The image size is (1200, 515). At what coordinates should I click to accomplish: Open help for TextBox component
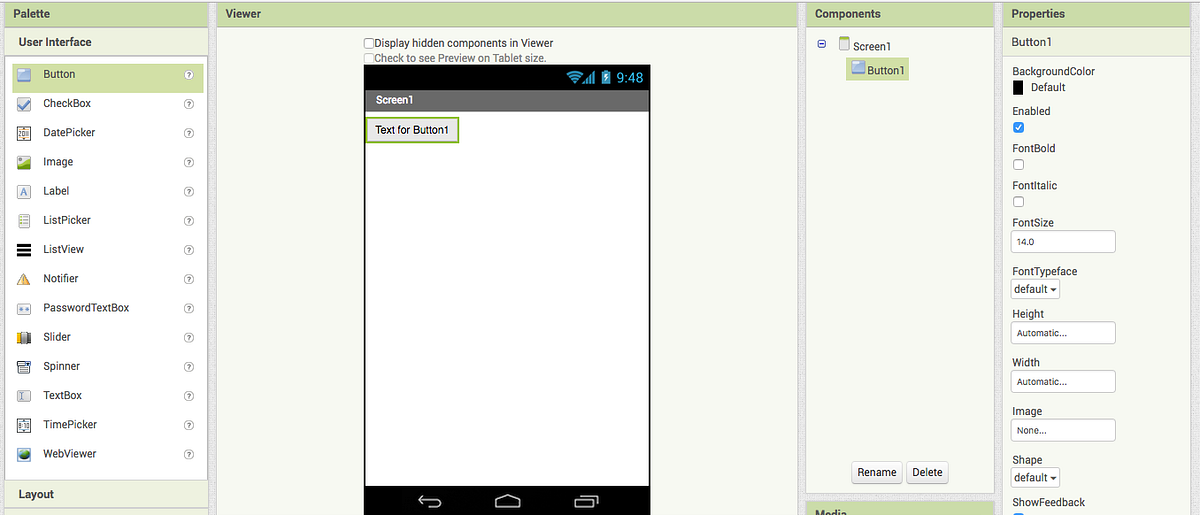click(189, 396)
